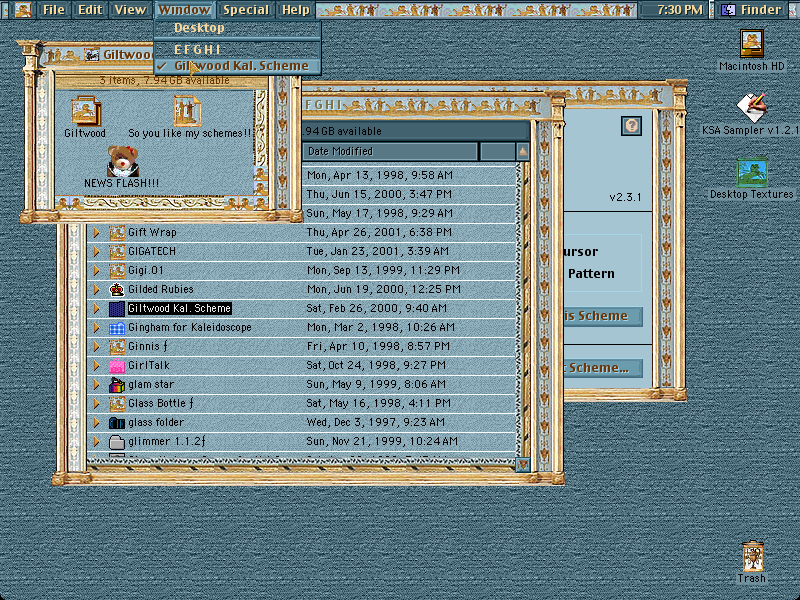The width and height of the screenshot is (800, 600).
Task: Select the NEWS FLASH!!! teddy bear icon
Action: pos(122,161)
